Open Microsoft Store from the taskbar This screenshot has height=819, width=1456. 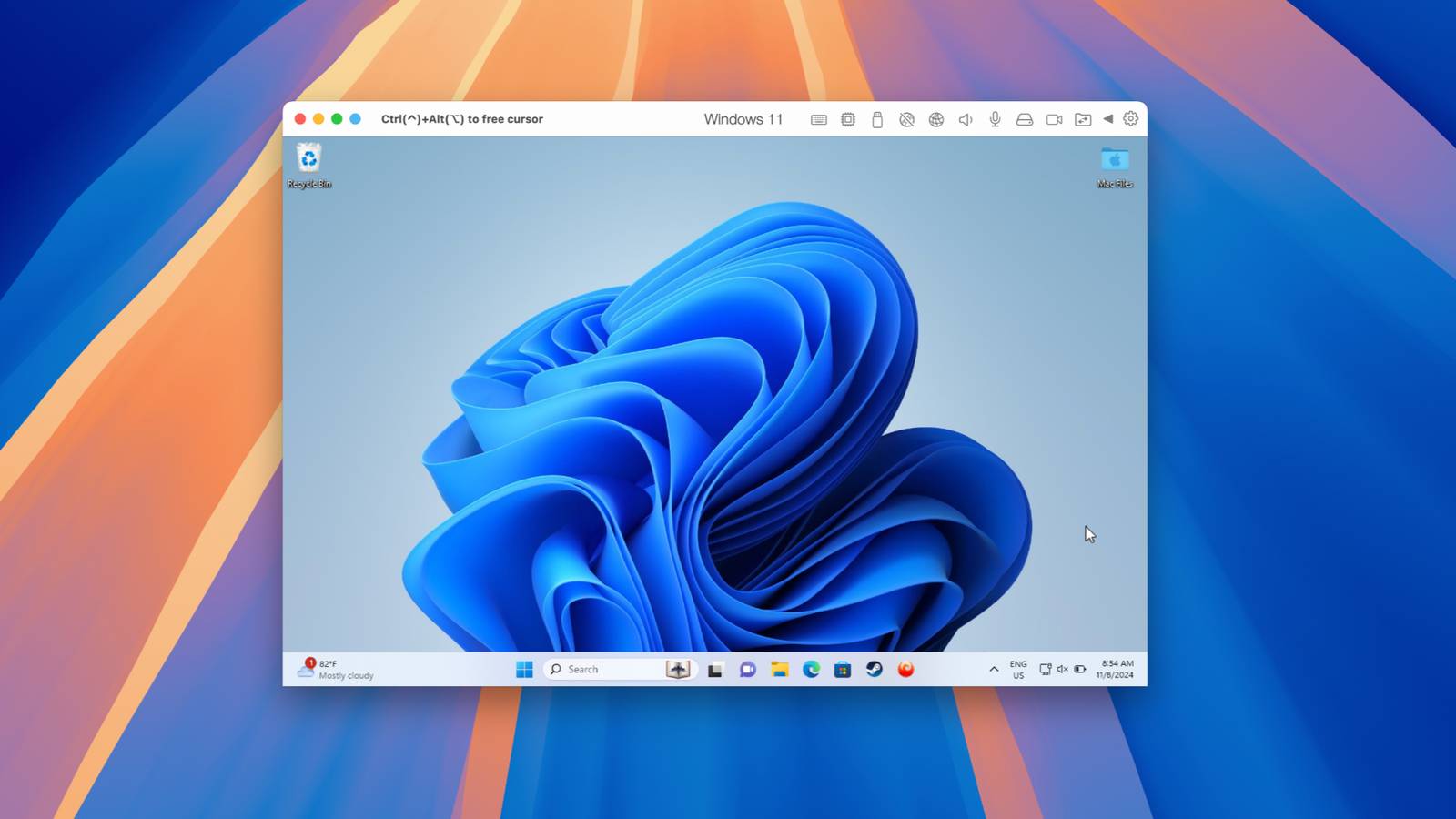[843, 670]
